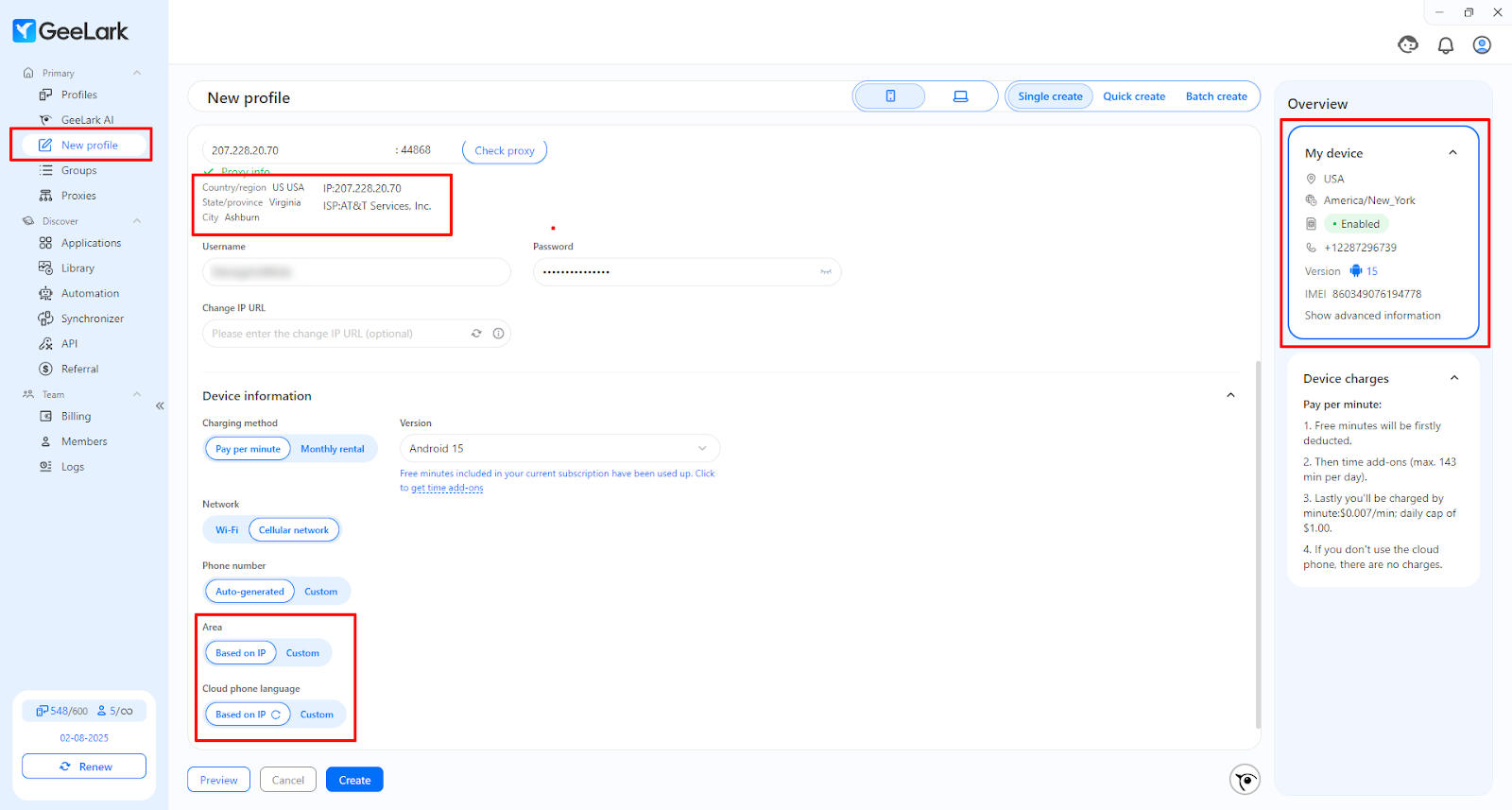Image resolution: width=1512 pixels, height=810 pixels.
Task: Click the Change IP URL field
Action: [x=356, y=334]
